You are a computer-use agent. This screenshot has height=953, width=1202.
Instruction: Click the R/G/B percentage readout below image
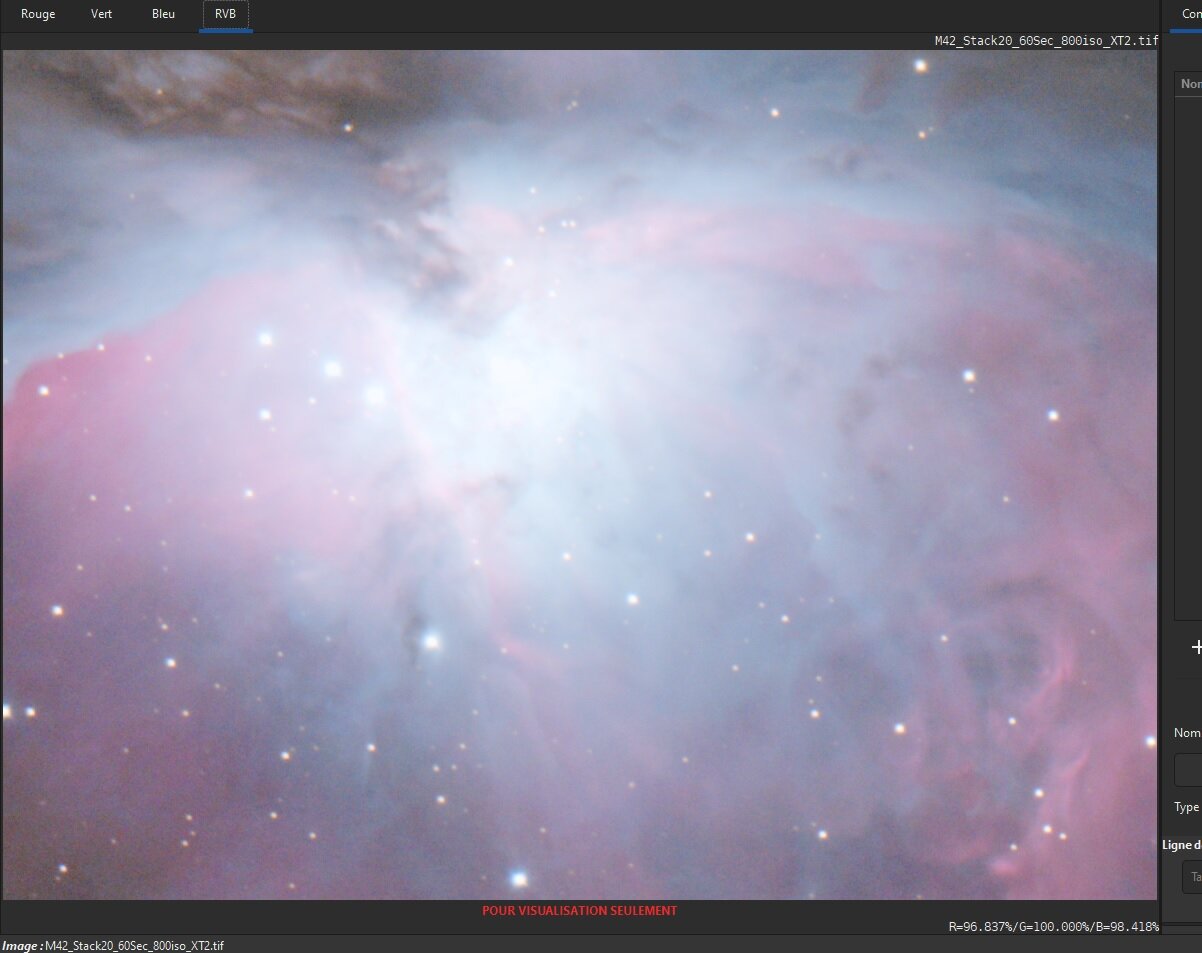pyautogui.click(x=1053, y=927)
